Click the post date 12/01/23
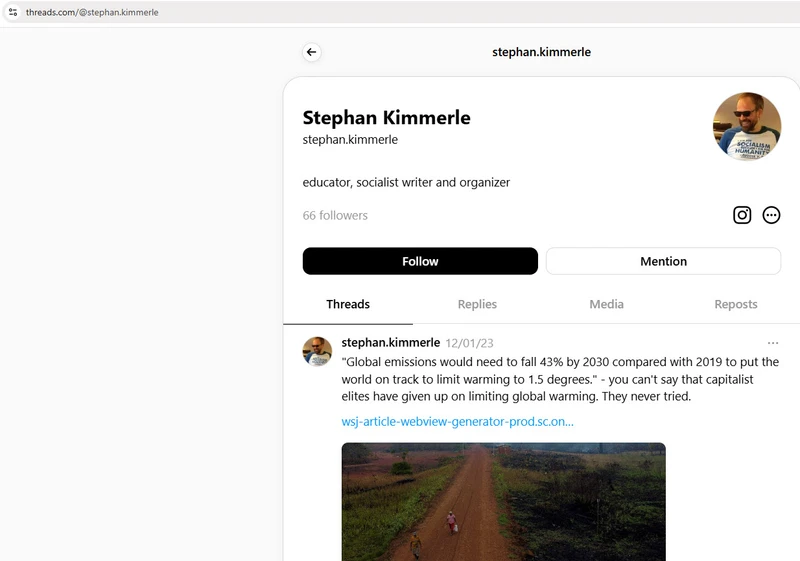Viewport: 800px width, 561px height. 469,343
